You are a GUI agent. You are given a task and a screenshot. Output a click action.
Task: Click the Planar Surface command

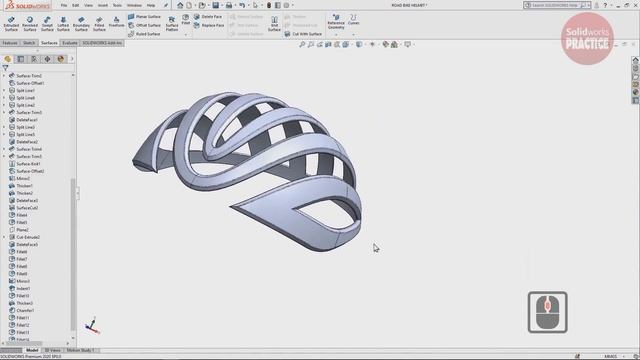coord(144,17)
